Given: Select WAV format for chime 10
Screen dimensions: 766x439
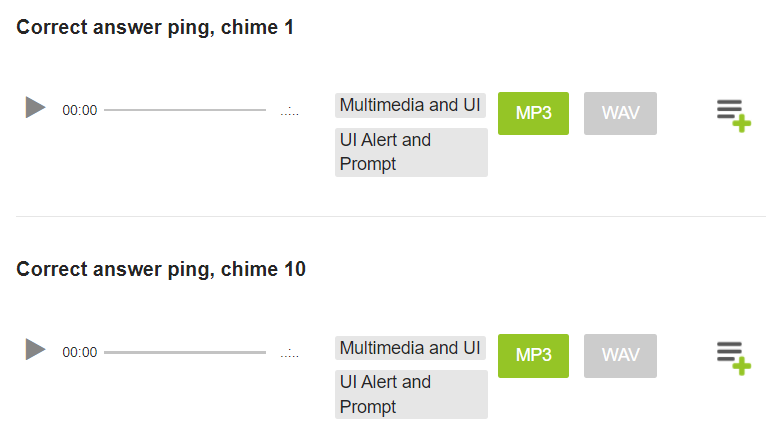Looking at the screenshot, I should (620, 355).
